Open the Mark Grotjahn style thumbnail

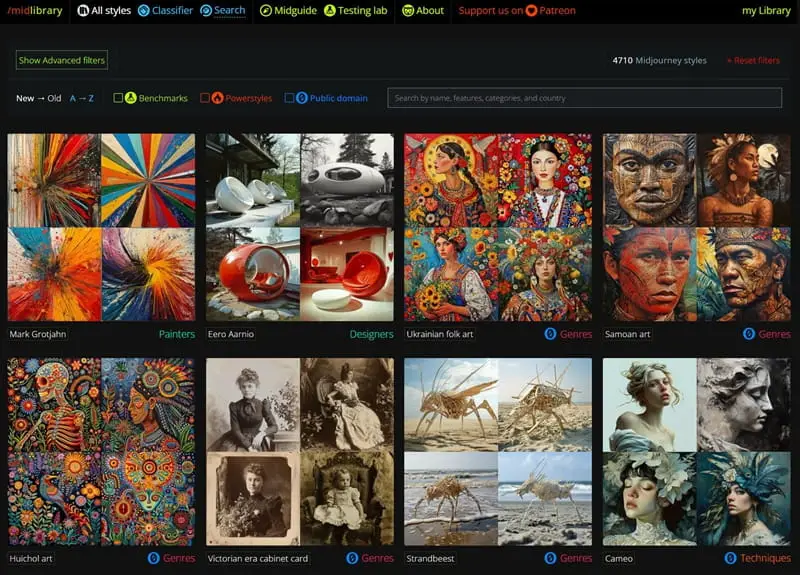click(x=101, y=227)
